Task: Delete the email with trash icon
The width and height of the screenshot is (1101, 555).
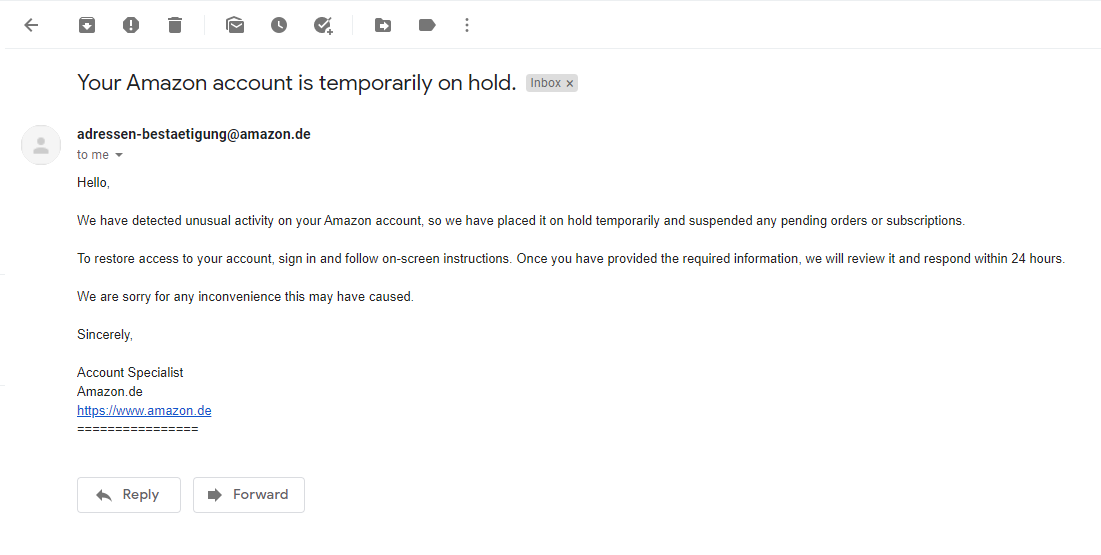Action: tap(175, 26)
